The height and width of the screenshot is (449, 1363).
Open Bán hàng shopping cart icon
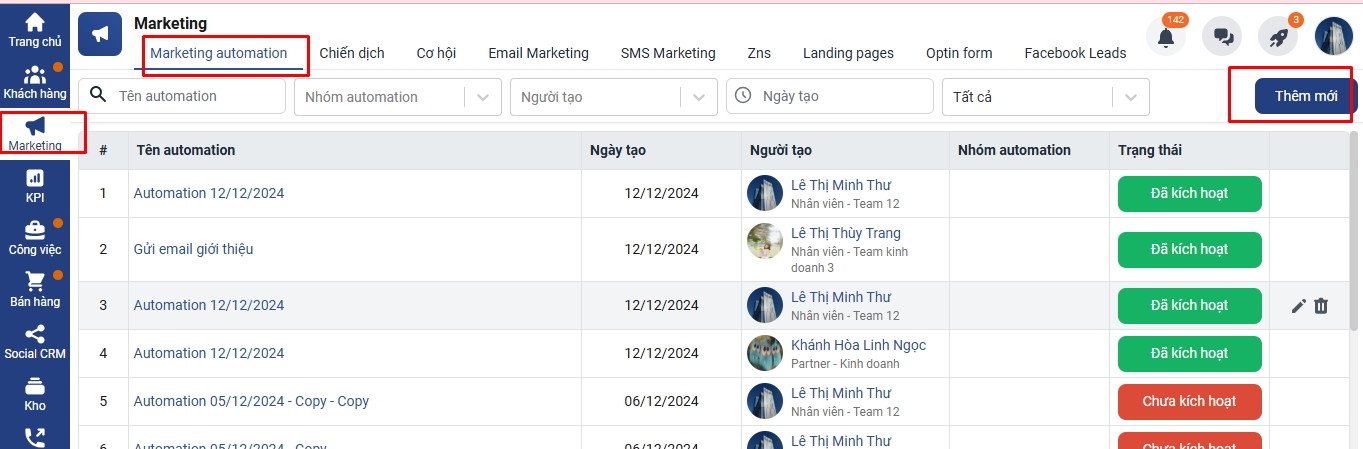(x=34, y=282)
